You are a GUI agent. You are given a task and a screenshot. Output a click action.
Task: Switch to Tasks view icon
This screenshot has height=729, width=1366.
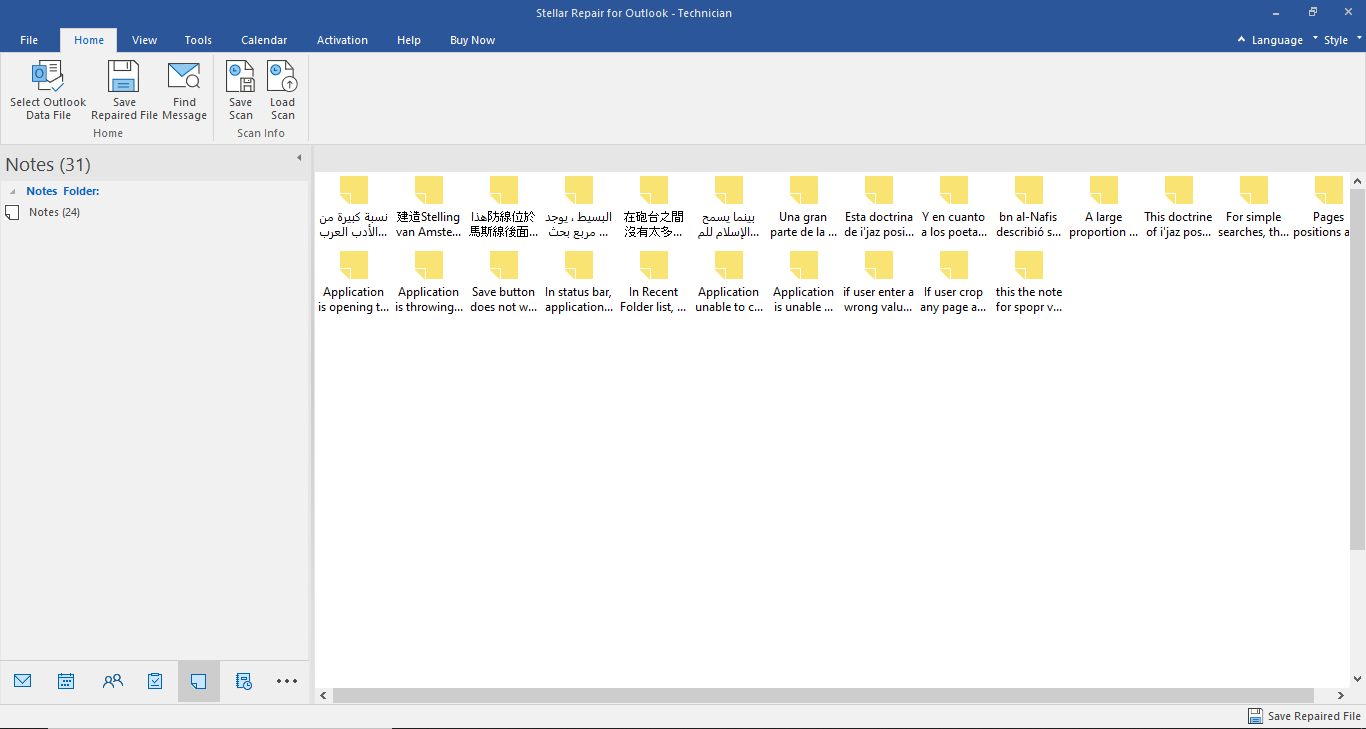155,681
